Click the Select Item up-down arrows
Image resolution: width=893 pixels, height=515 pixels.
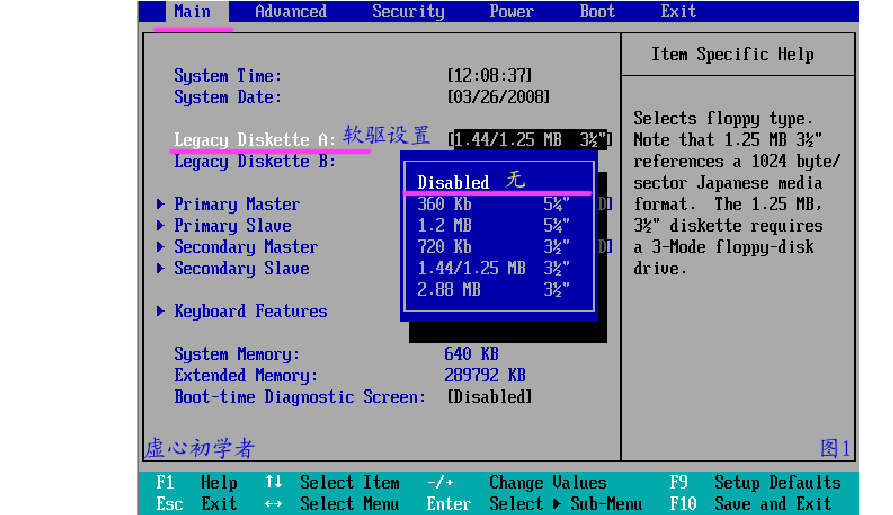[274, 482]
